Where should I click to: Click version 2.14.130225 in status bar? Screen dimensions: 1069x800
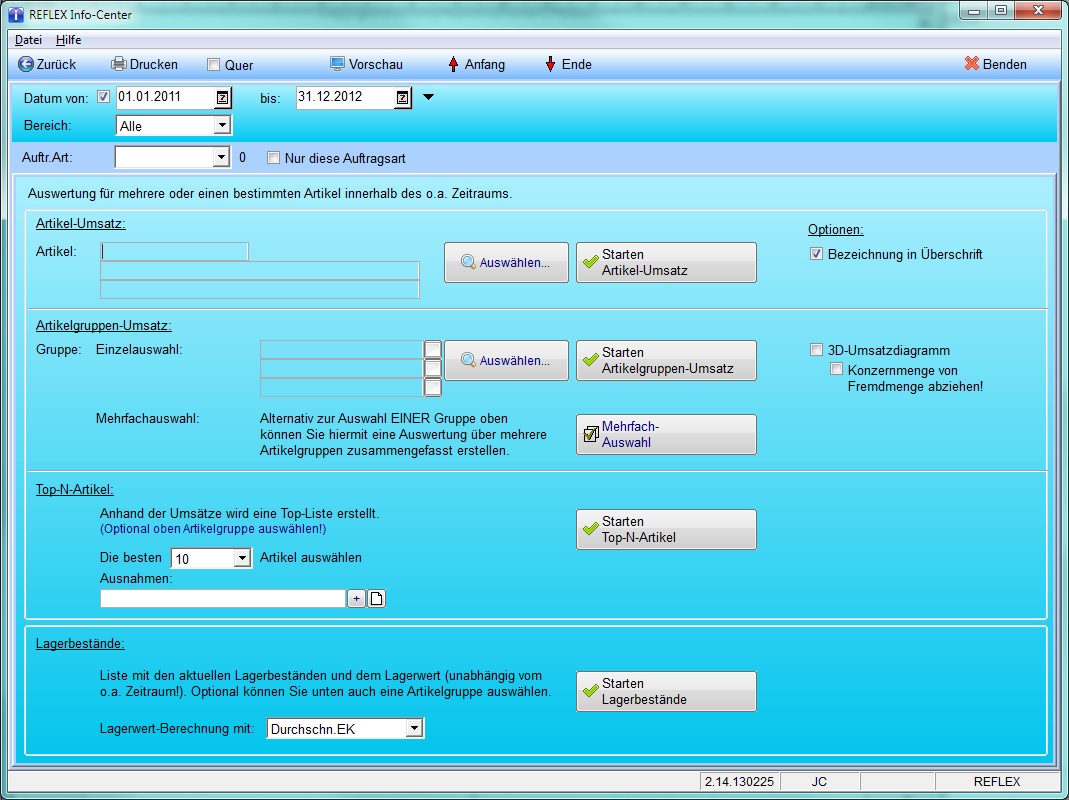coord(739,782)
